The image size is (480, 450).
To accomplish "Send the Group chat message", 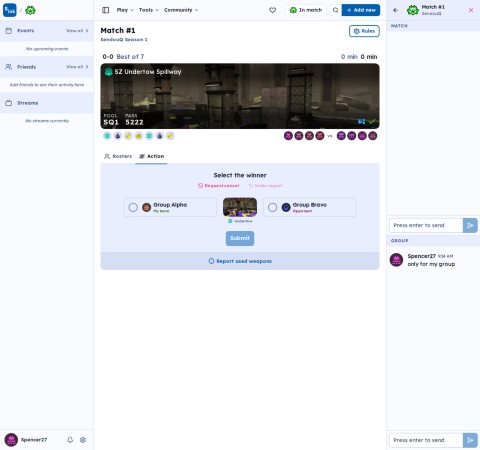I will point(470,440).
